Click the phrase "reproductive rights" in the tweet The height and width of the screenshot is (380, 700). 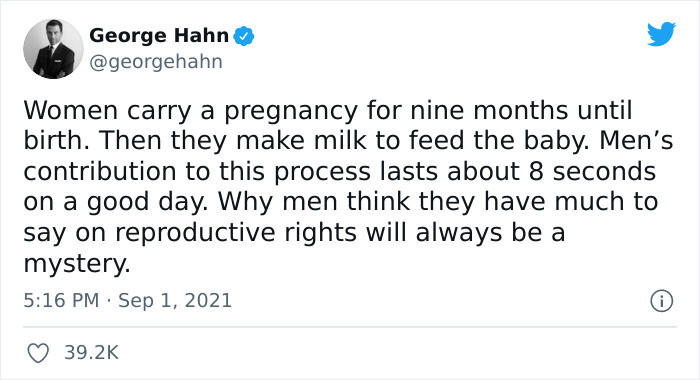pos(236,233)
